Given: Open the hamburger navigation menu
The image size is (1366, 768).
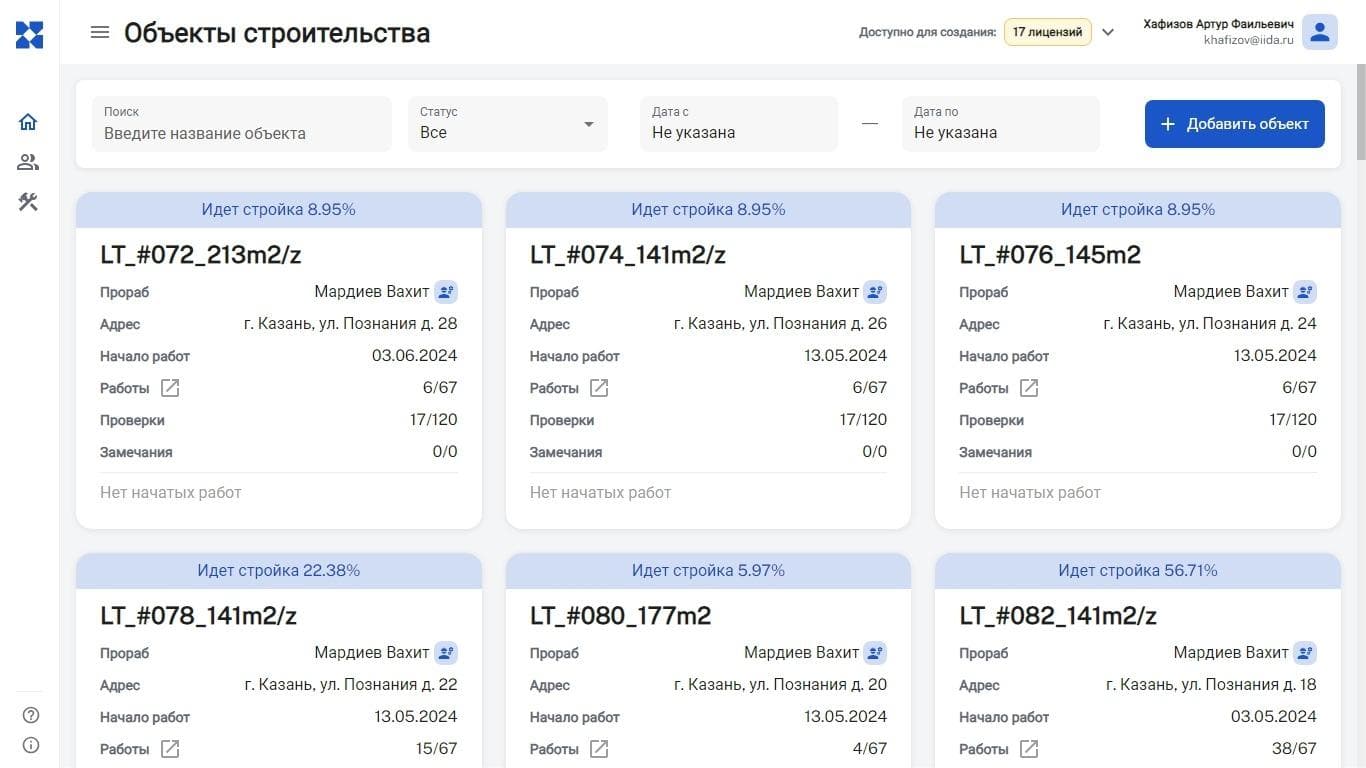Looking at the screenshot, I should (99, 32).
